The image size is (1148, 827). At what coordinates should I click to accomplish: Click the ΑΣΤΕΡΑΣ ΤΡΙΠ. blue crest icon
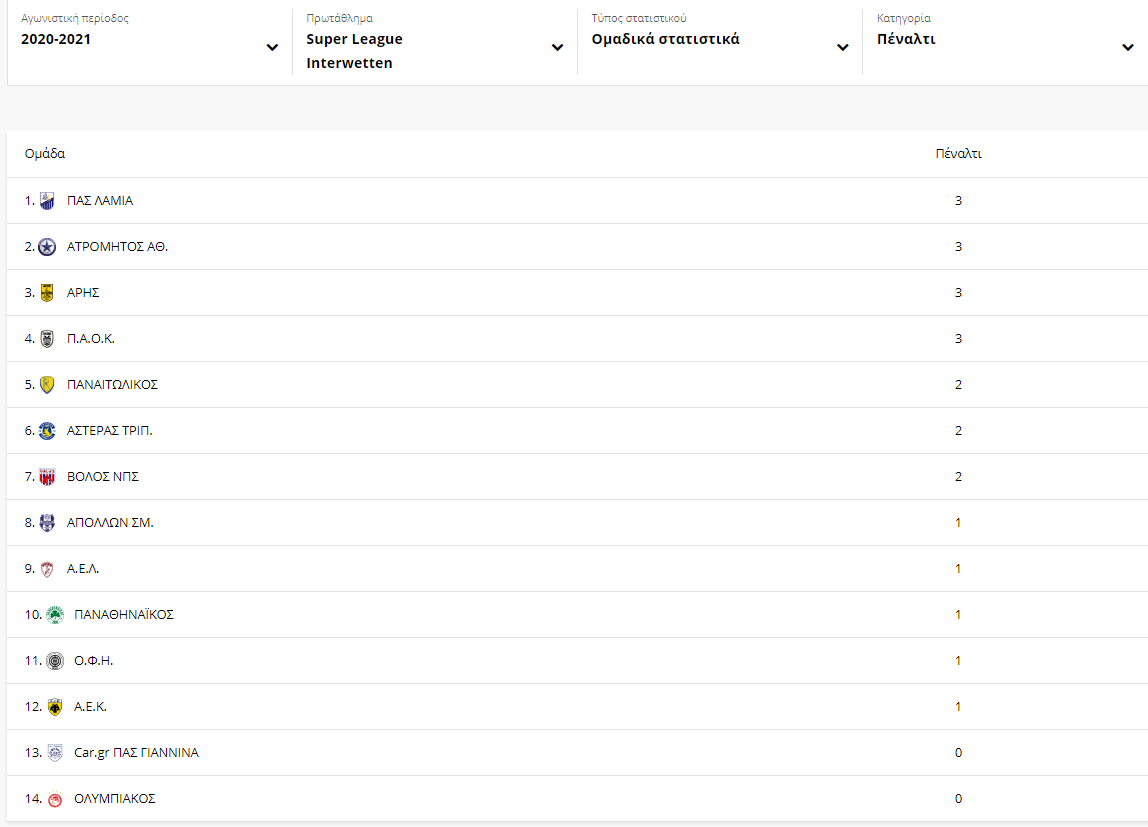47,431
